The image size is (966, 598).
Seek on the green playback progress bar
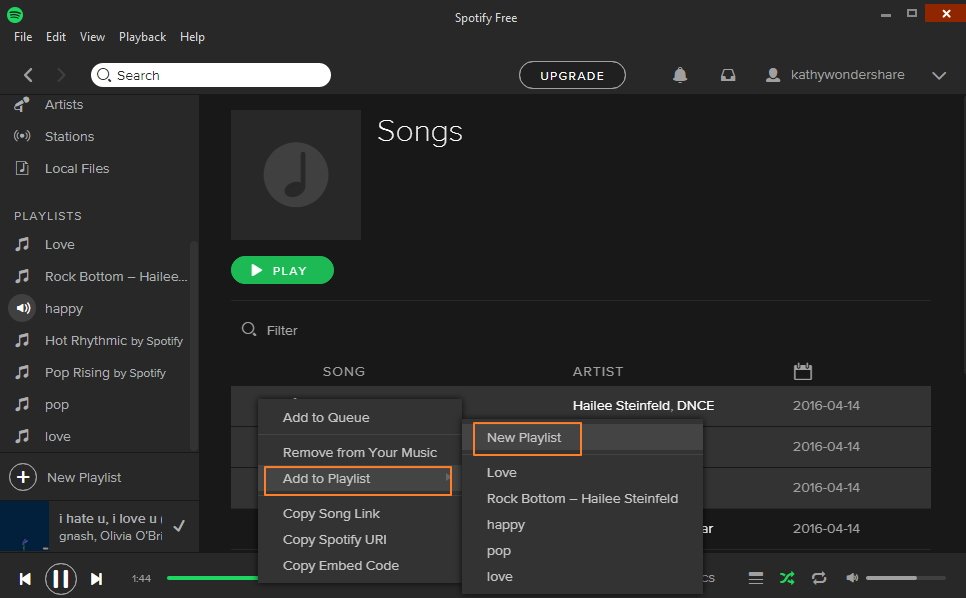pyautogui.click(x=213, y=578)
